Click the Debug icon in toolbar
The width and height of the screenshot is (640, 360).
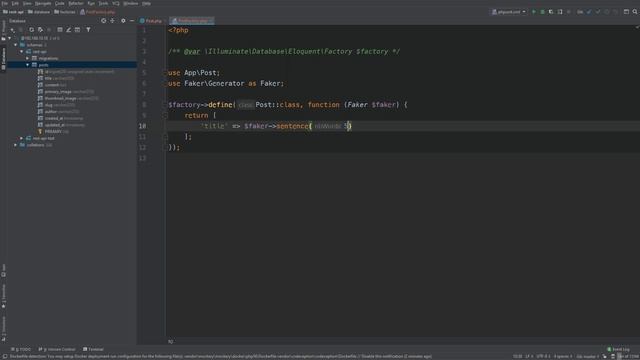click(x=542, y=12)
